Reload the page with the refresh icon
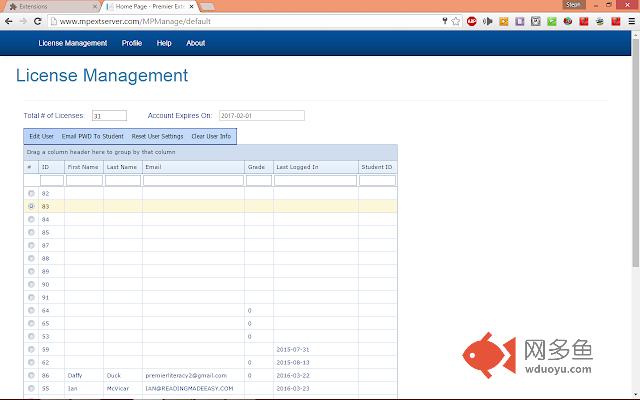This screenshot has width=640, height=400. [38, 21]
